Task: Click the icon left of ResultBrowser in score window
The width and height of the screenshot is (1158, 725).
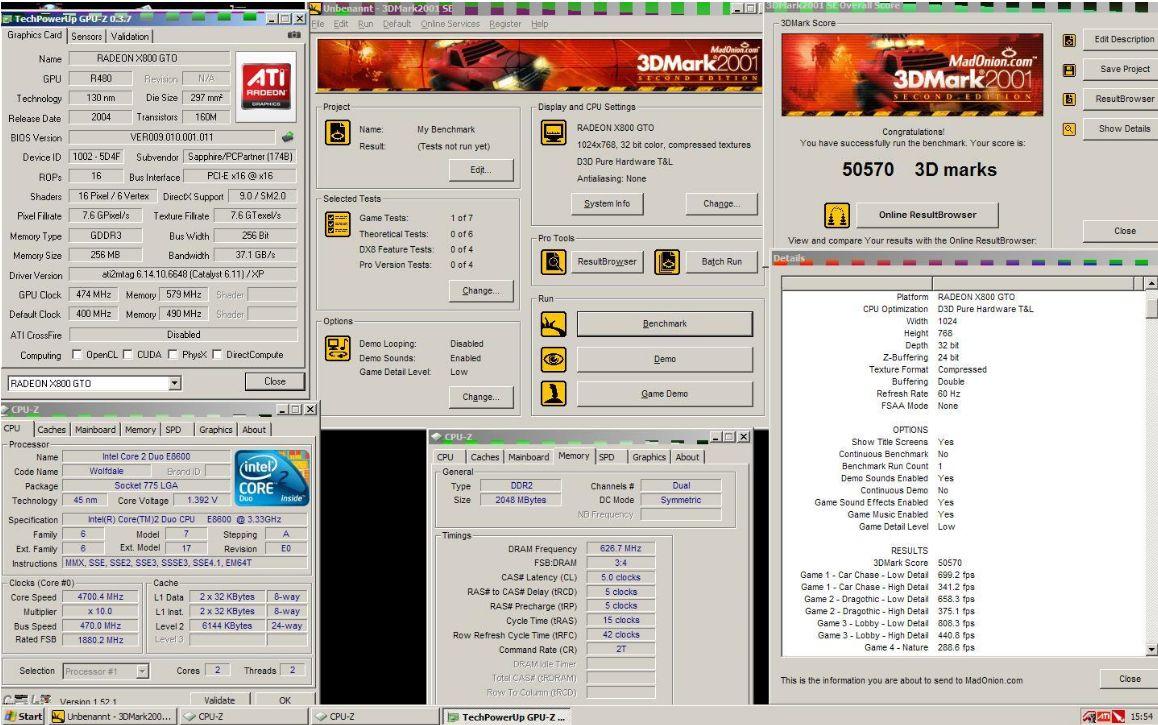Action: [x=1069, y=99]
